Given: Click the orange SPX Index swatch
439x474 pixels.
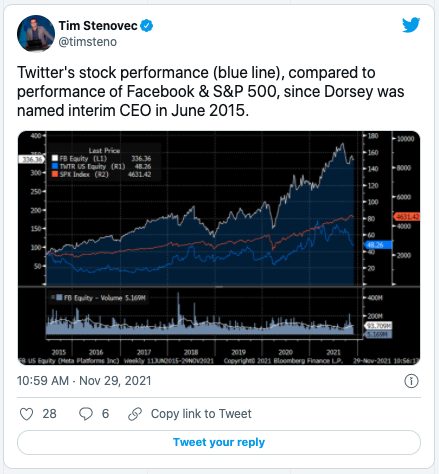Looking at the screenshot, I should coord(55,174).
